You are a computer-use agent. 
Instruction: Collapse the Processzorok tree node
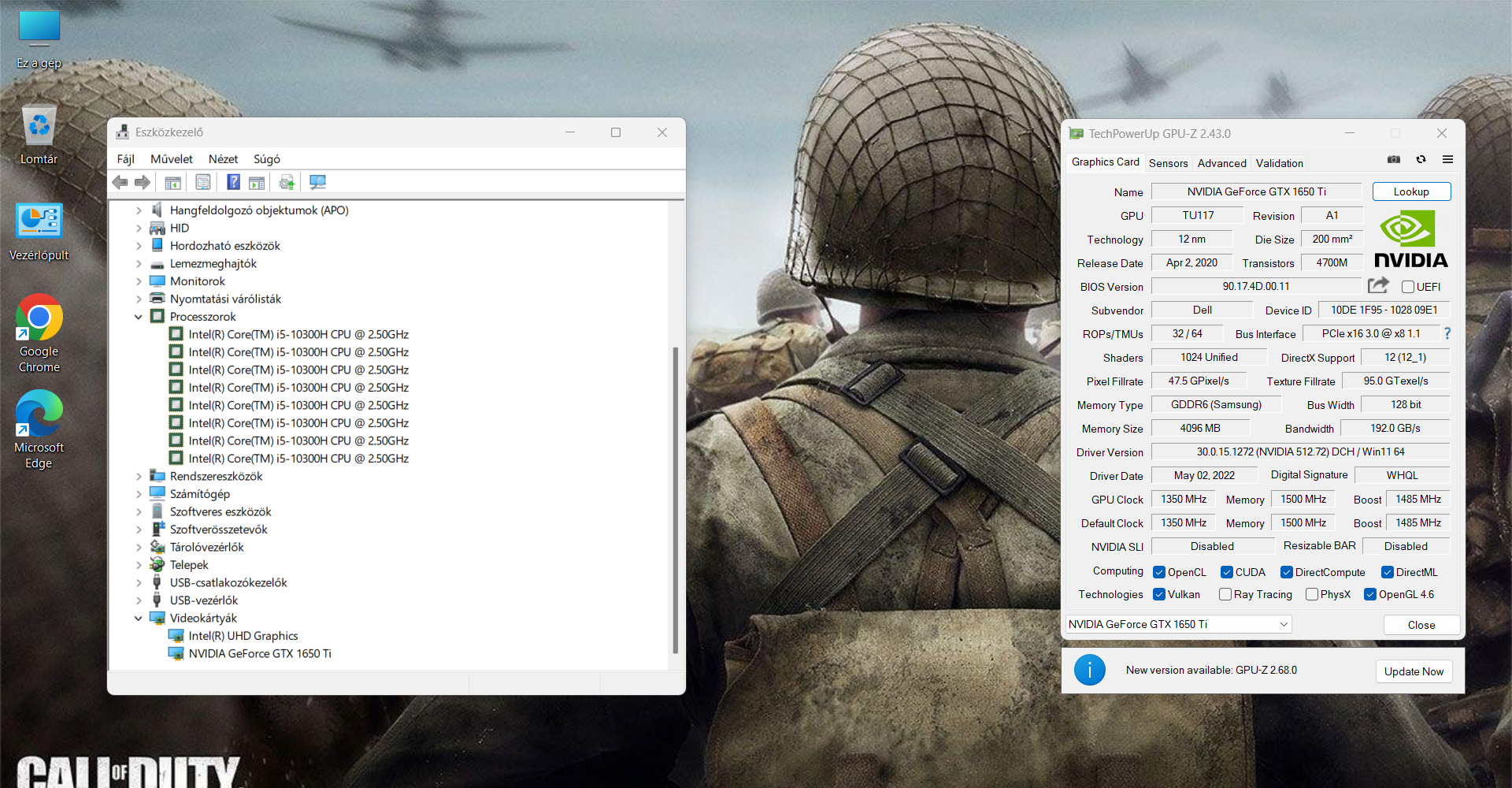139,317
